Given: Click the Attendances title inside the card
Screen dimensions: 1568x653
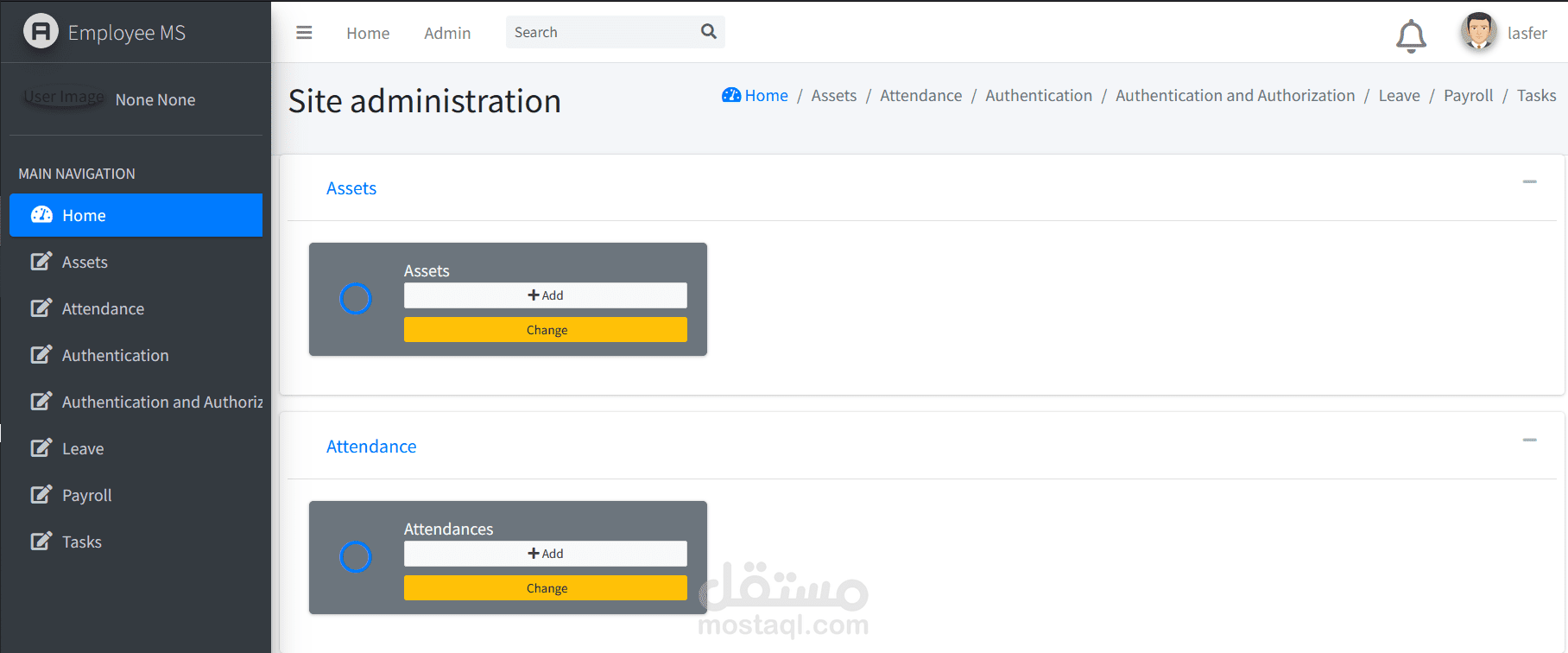Looking at the screenshot, I should pos(448,529).
